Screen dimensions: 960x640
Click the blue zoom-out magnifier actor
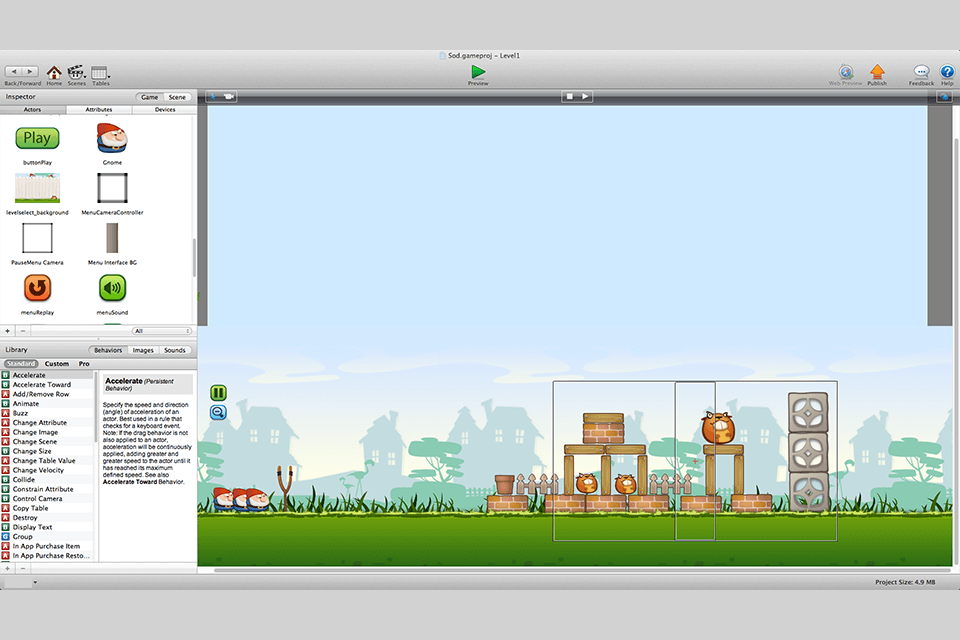point(218,412)
